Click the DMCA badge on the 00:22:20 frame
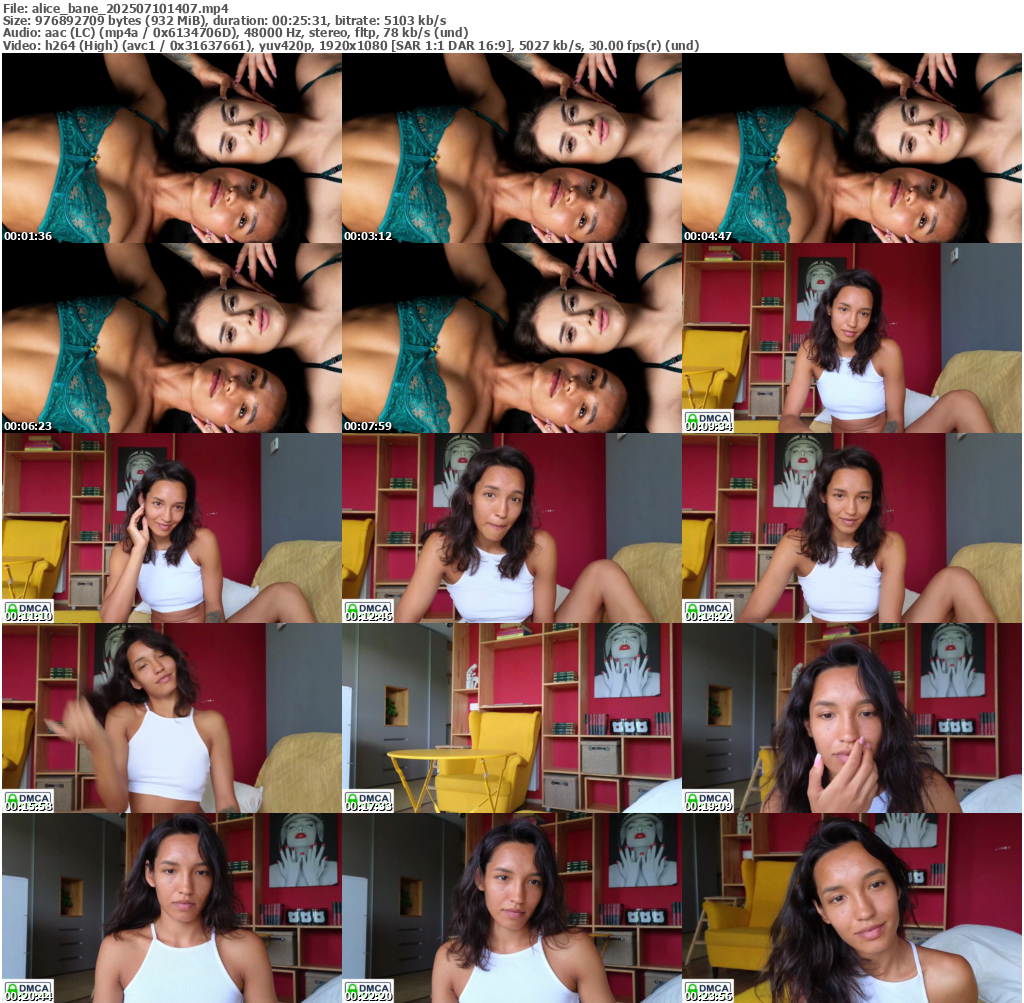 pyautogui.click(x=368, y=986)
